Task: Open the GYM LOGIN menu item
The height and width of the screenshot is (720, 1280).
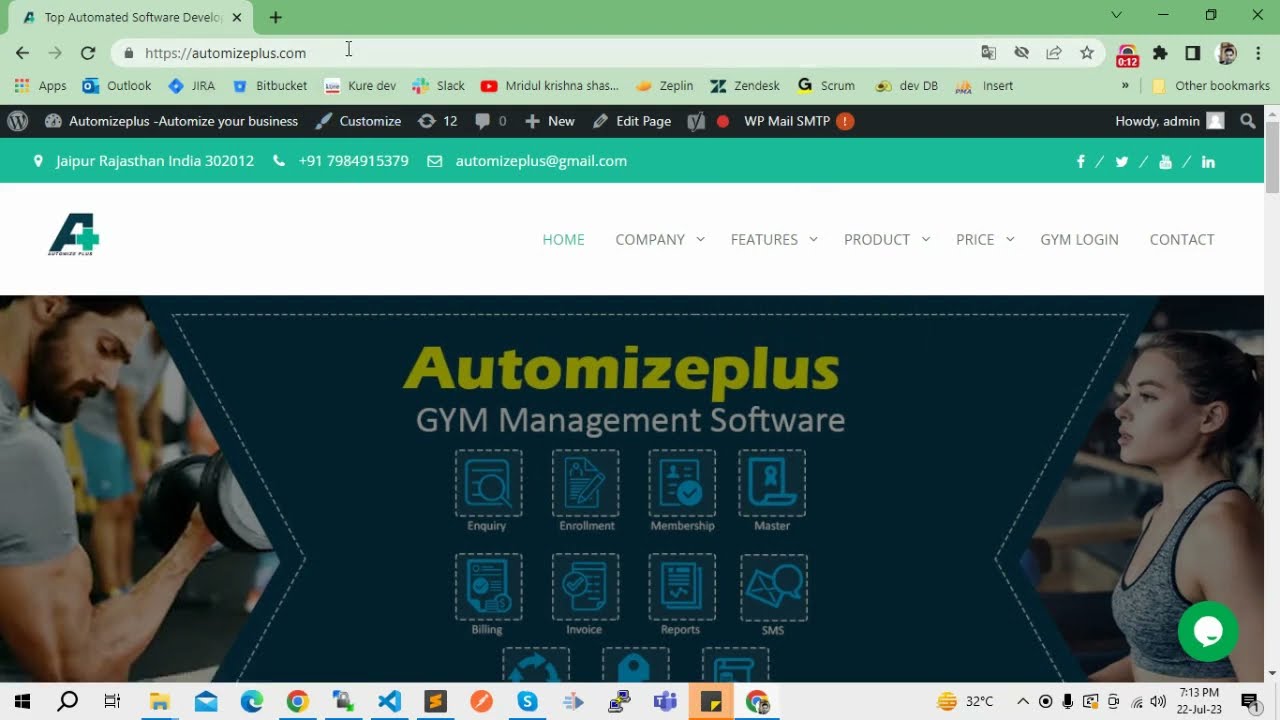Action: click(x=1079, y=239)
